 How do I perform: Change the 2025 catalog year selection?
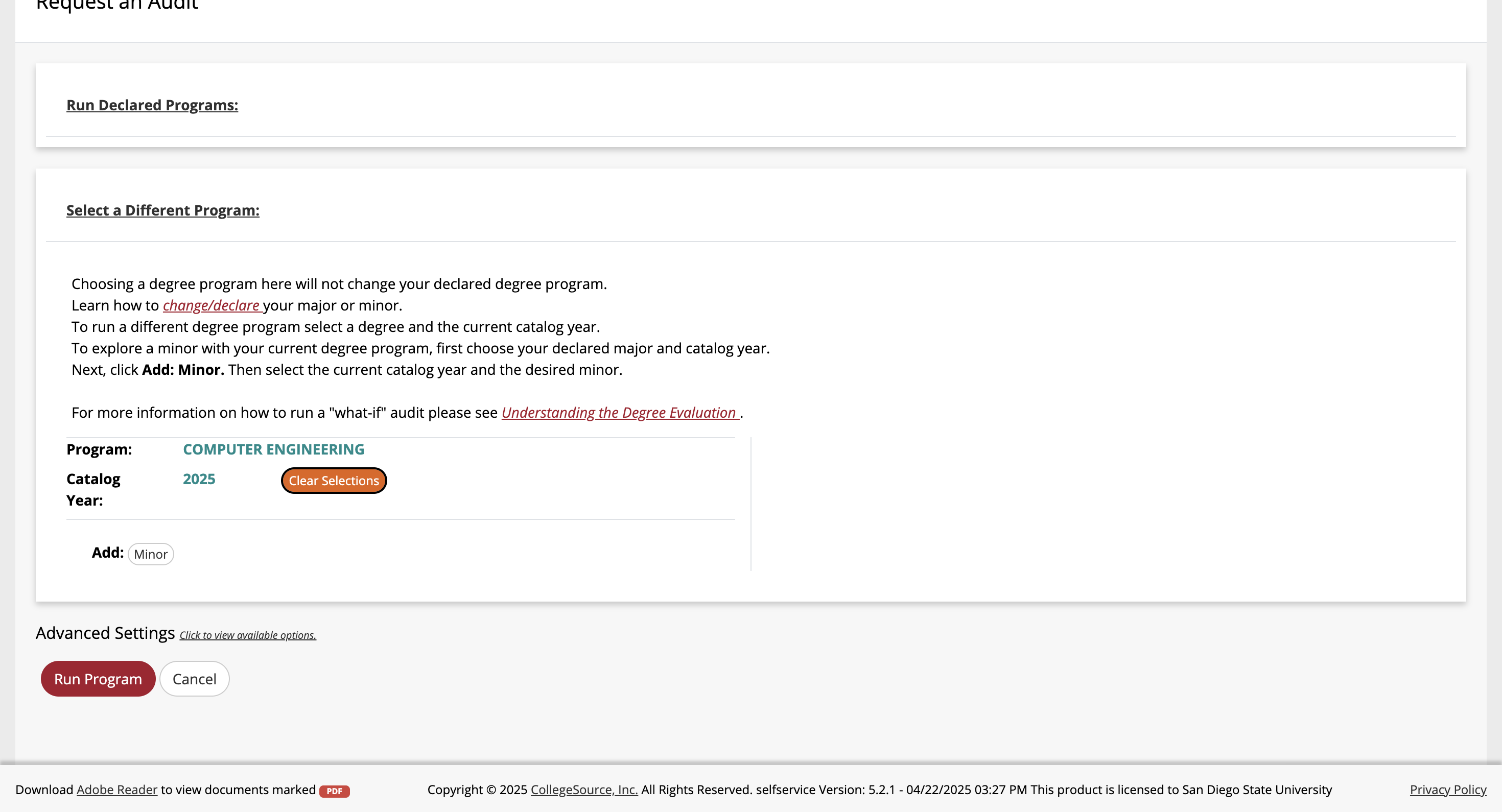point(199,479)
